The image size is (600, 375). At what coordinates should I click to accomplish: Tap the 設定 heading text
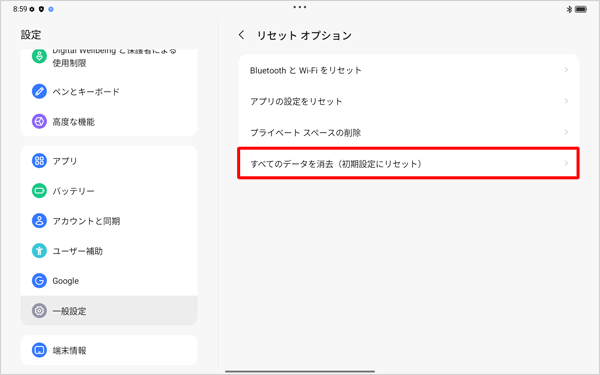[31, 35]
